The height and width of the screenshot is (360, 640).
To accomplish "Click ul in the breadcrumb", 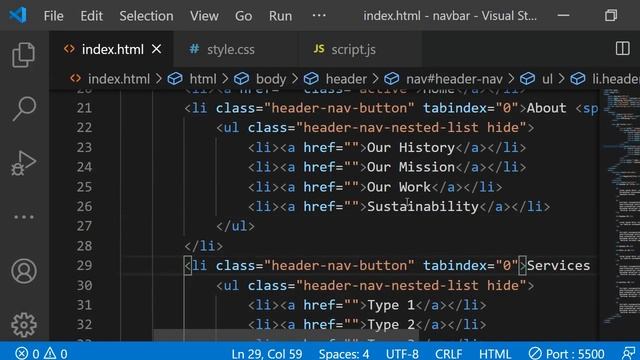I will pyautogui.click(x=547, y=79).
